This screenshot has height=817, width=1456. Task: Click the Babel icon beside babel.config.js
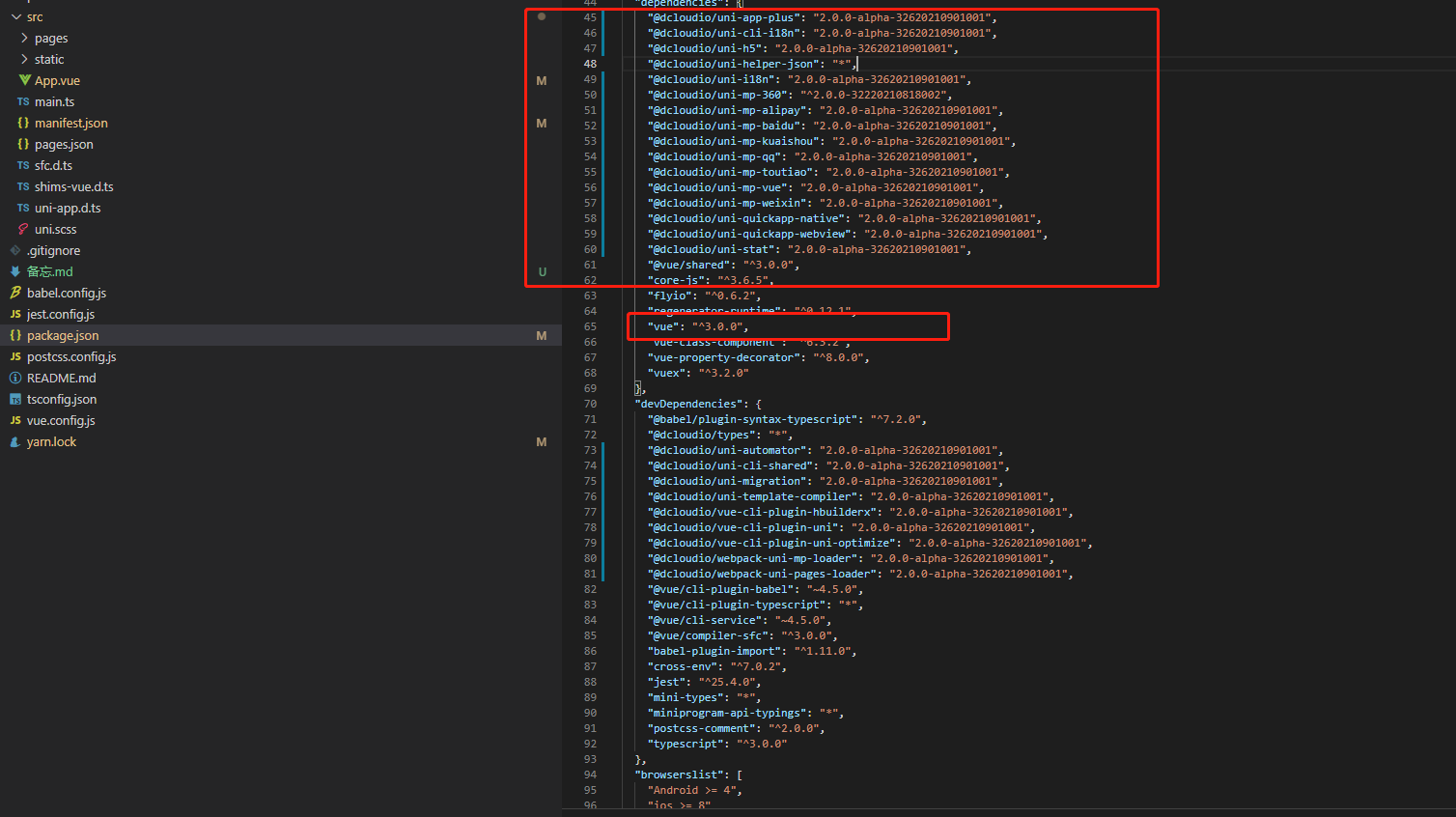pyautogui.click(x=15, y=293)
